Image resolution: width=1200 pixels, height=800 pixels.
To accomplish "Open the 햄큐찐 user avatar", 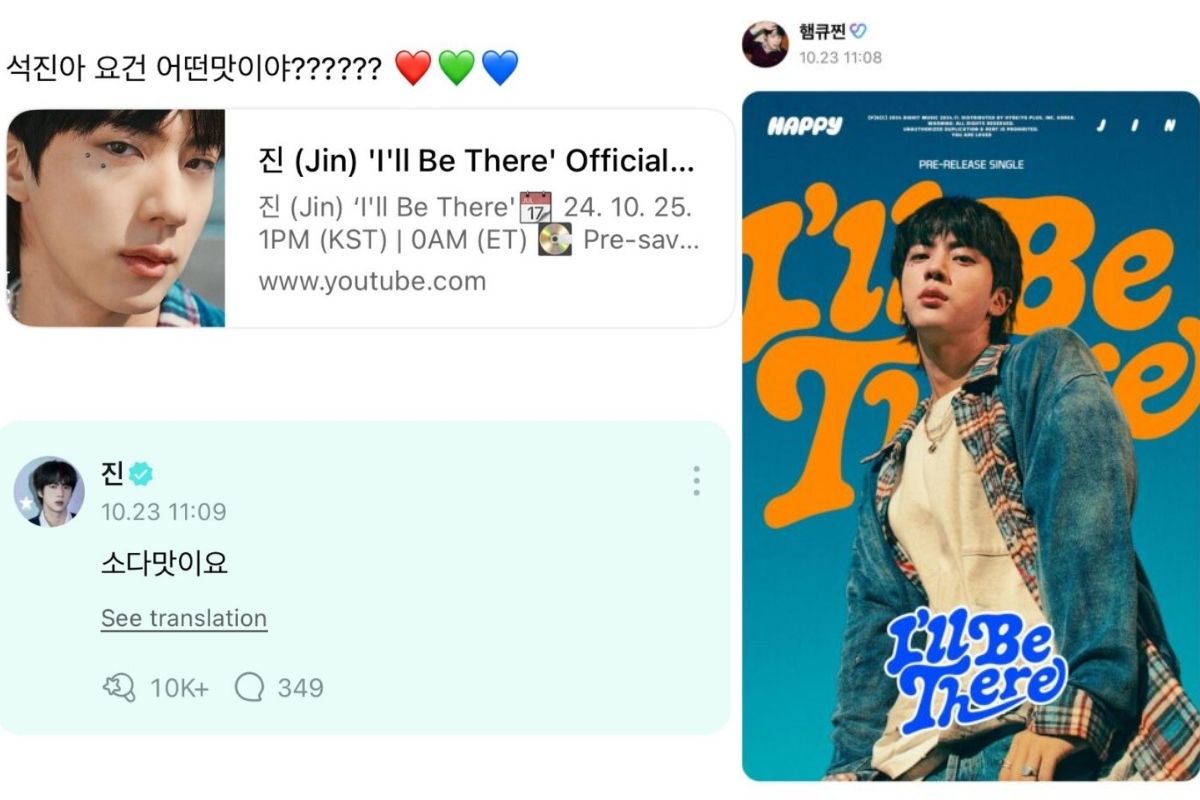I will click(x=765, y=43).
